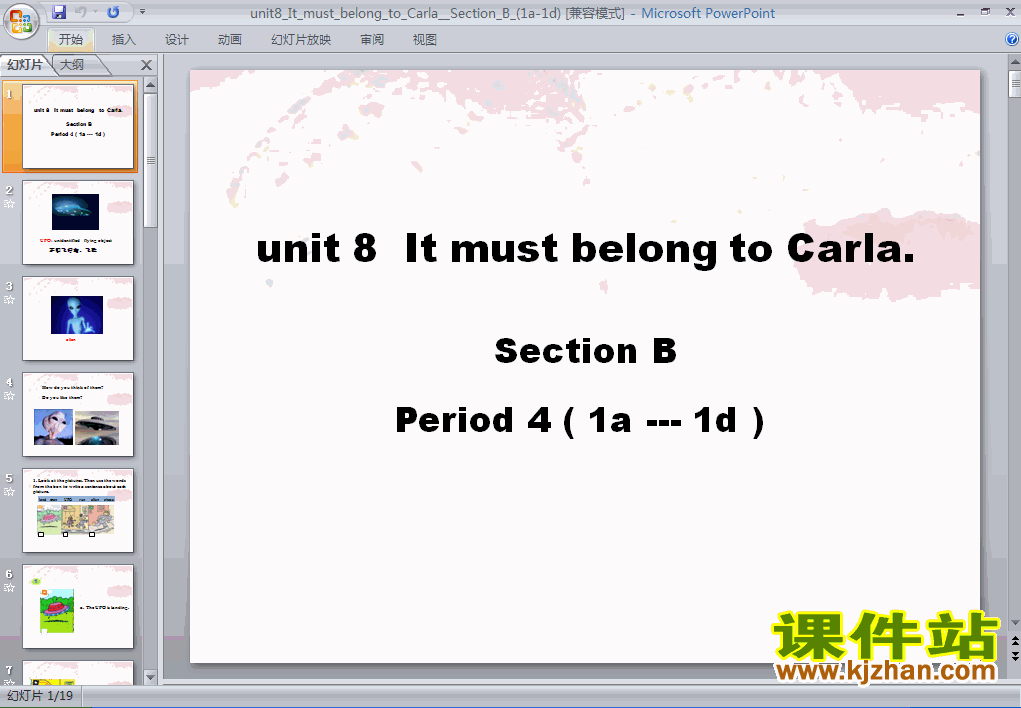The height and width of the screenshot is (708, 1021).
Task: Switch to the 大纲 pane tab
Action: point(72,64)
